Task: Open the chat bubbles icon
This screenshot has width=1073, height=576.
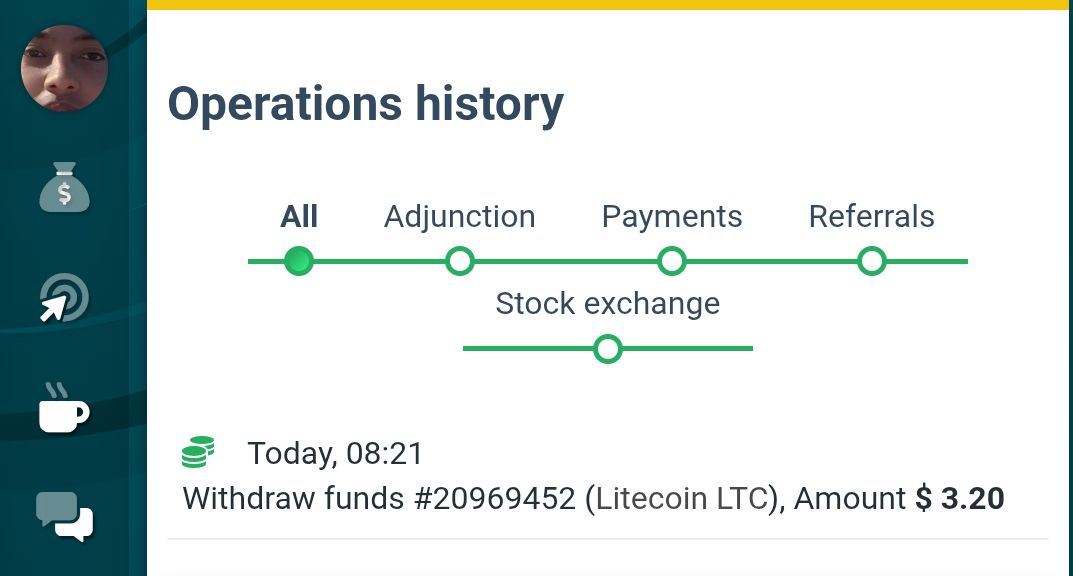Action: pyautogui.click(x=64, y=517)
